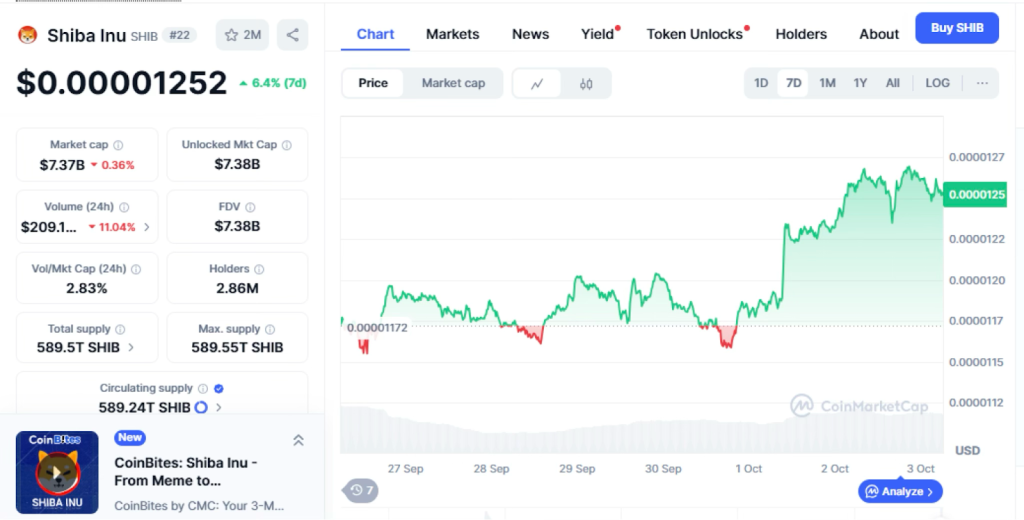Click the Buy SHIB button

956,28
